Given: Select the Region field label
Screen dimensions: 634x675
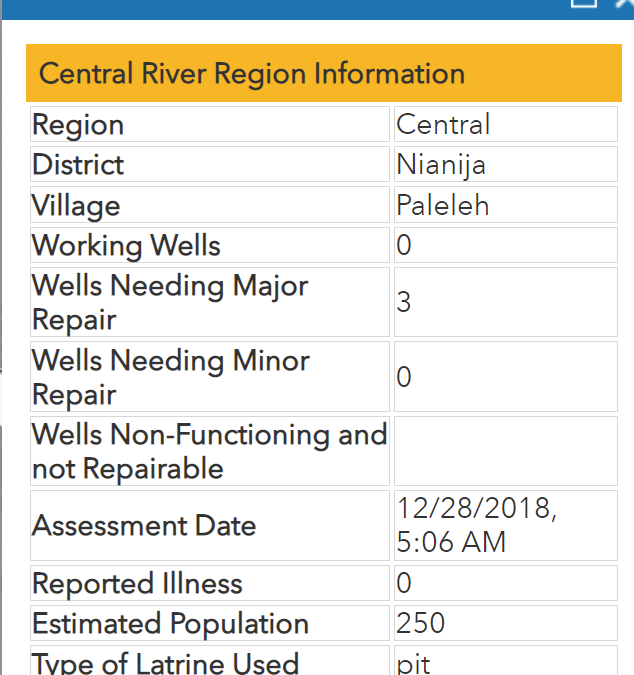Looking at the screenshot, I should [x=210, y=124].
